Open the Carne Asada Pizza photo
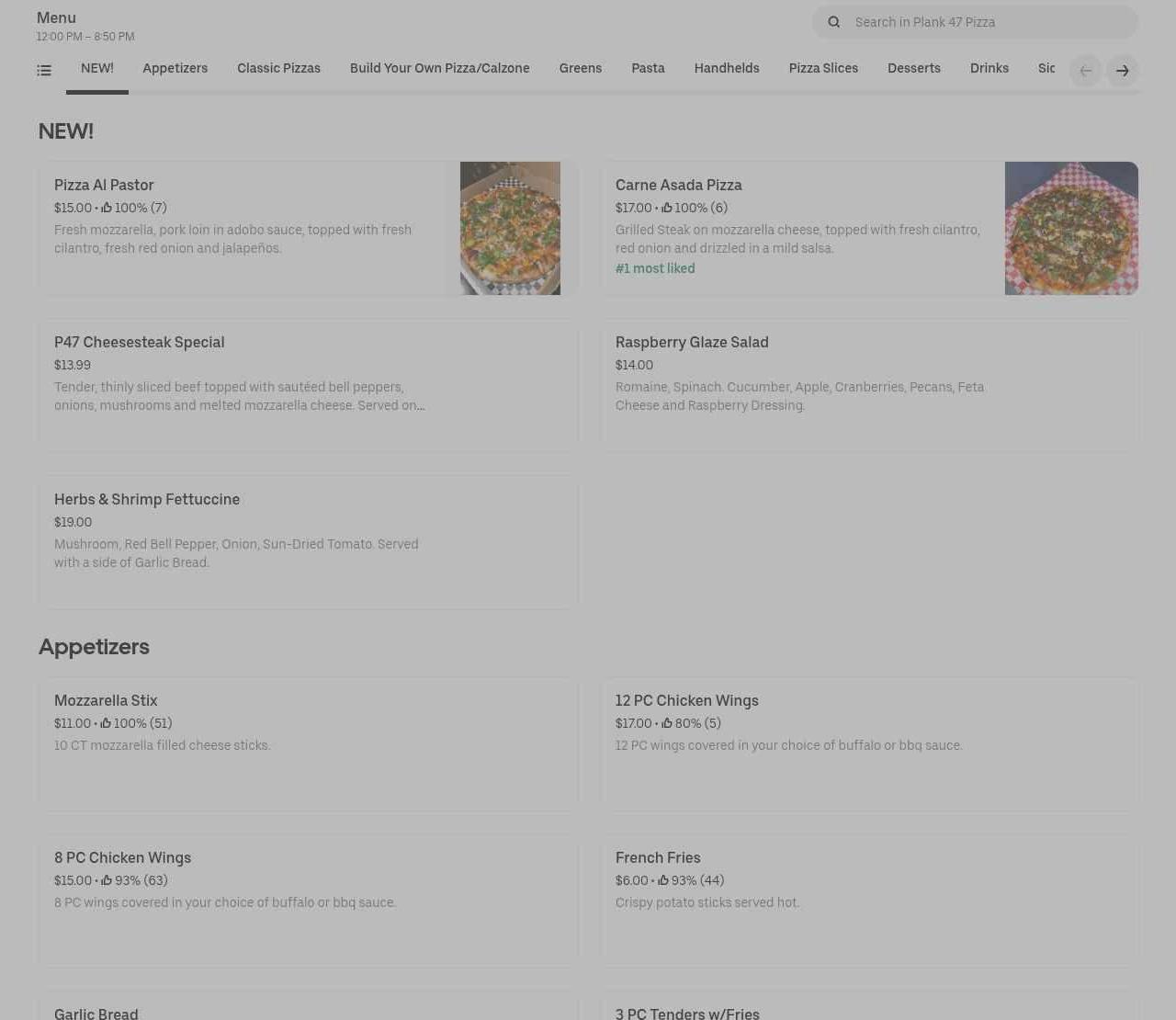The height and width of the screenshot is (1020, 1176). 1071,228
